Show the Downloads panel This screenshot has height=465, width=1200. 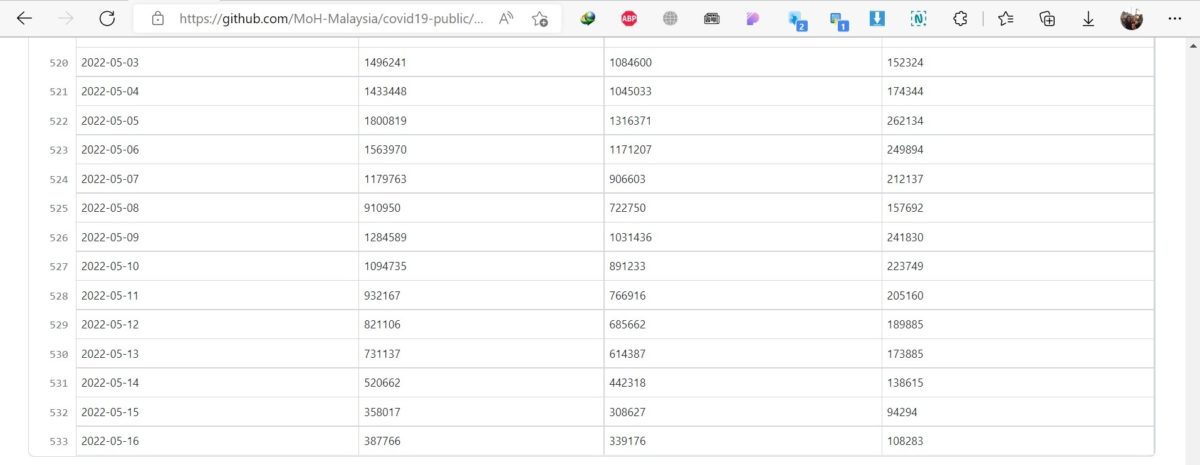point(1088,18)
